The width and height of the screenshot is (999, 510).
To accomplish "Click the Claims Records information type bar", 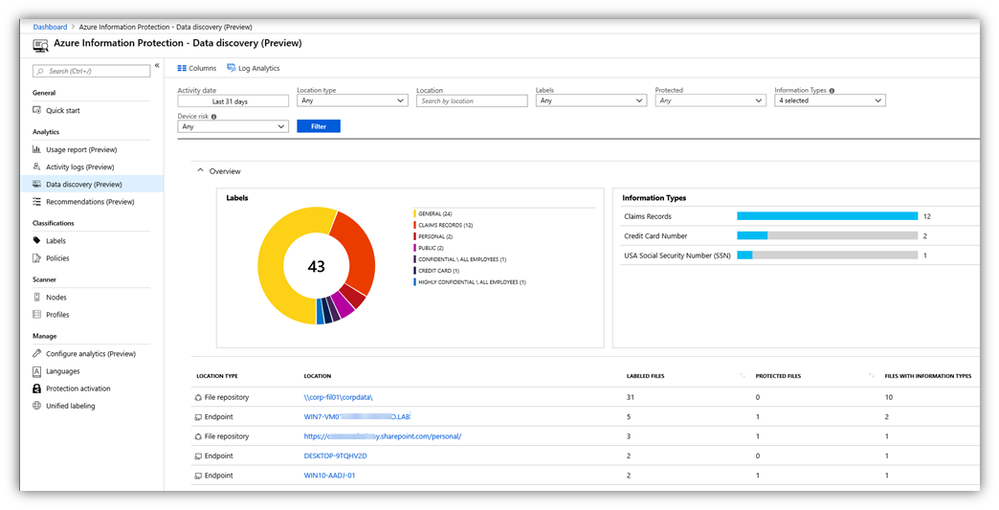I will tap(827, 216).
